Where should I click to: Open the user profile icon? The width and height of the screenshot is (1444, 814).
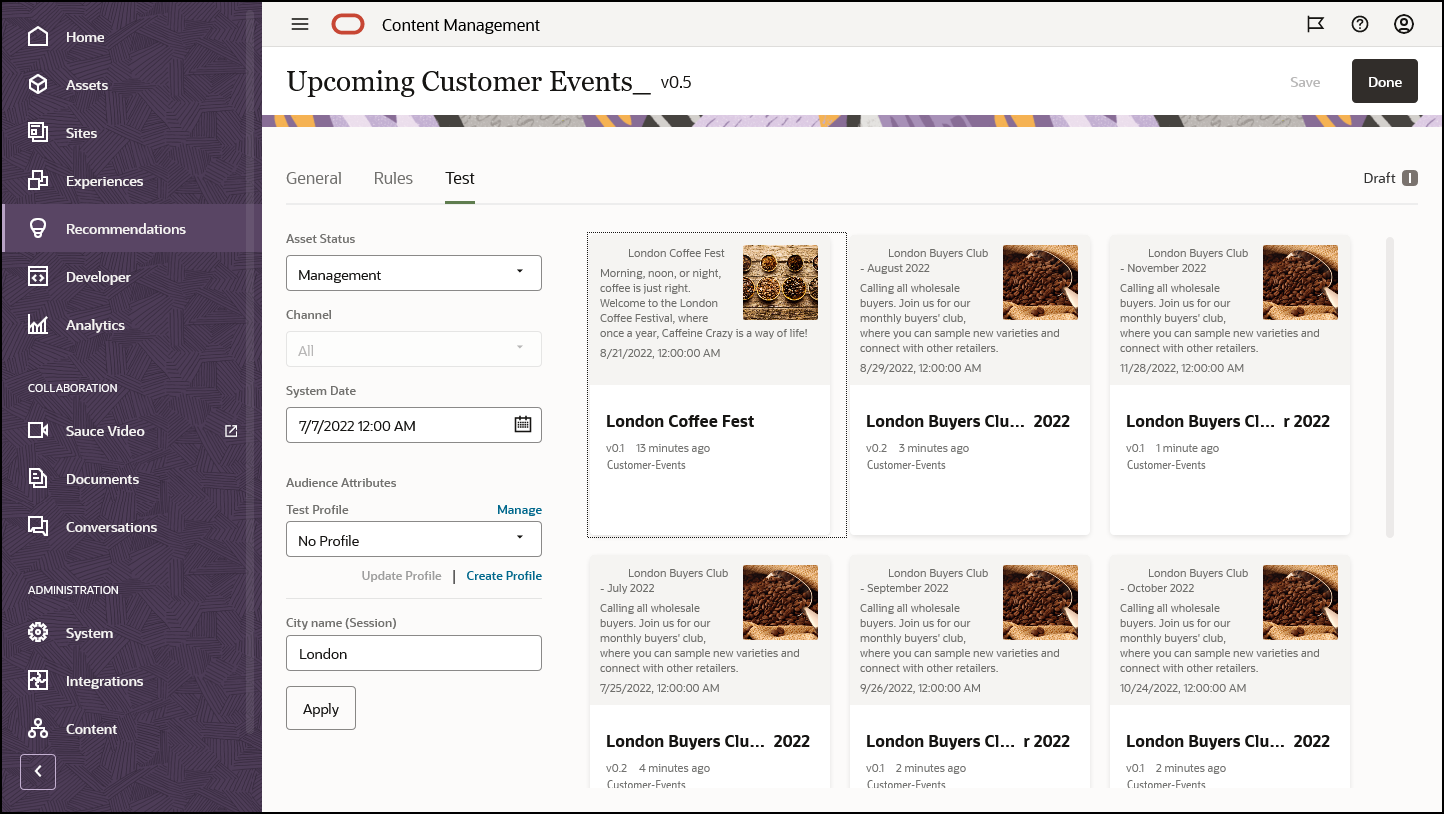click(1404, 25)
